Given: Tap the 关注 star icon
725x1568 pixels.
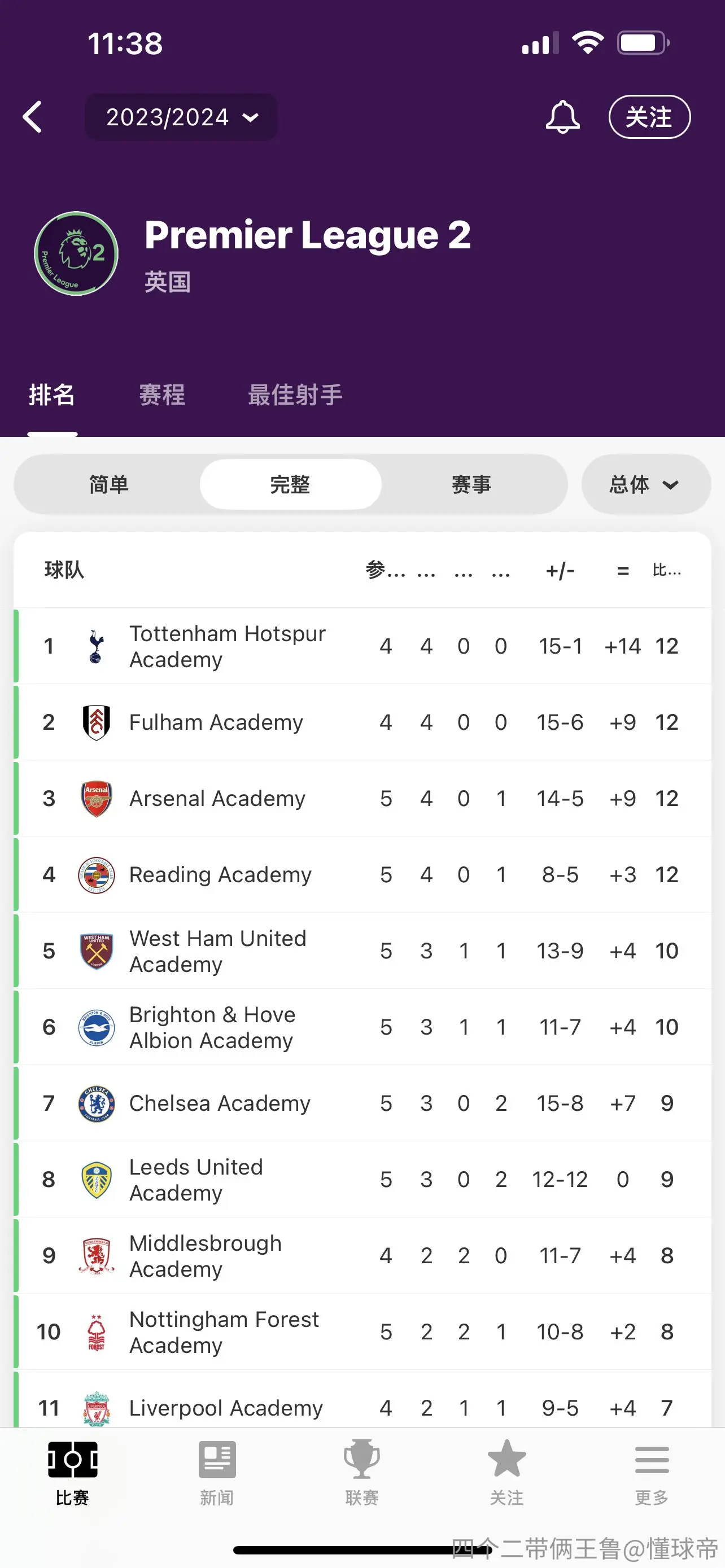Looking at the screenshot, I should click(x=507, y=1458).
